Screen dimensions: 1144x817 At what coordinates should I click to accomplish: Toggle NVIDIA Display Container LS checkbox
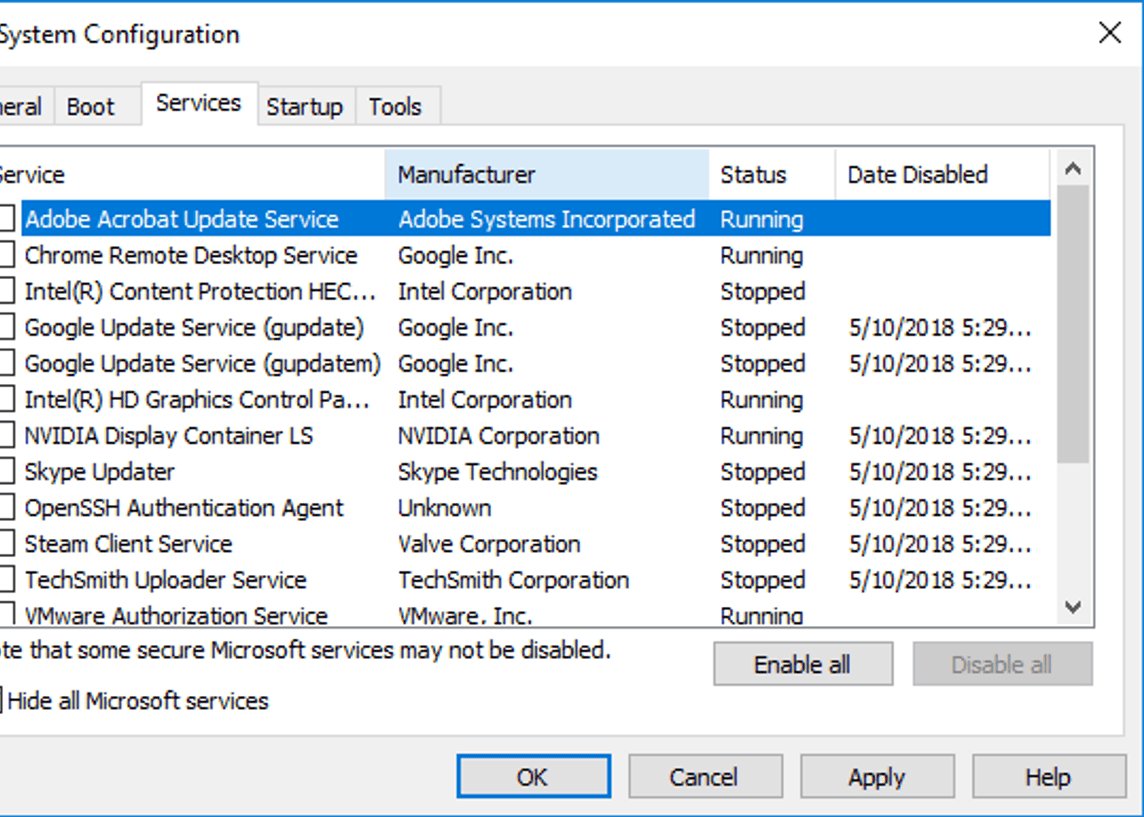6,435
